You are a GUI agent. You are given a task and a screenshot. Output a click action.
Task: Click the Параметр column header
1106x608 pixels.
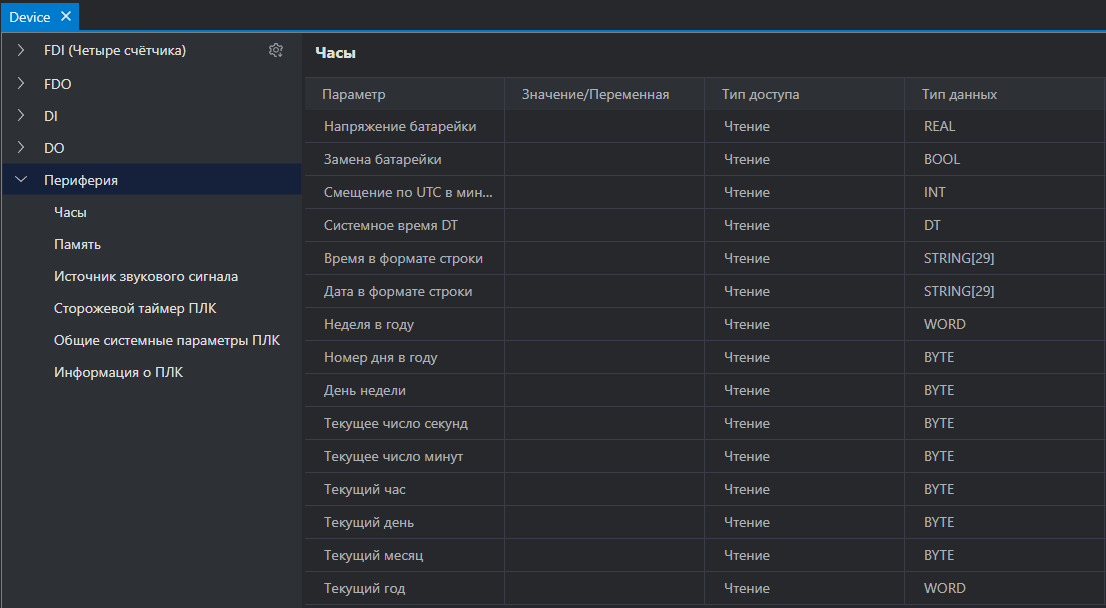(x=404, y=94)
